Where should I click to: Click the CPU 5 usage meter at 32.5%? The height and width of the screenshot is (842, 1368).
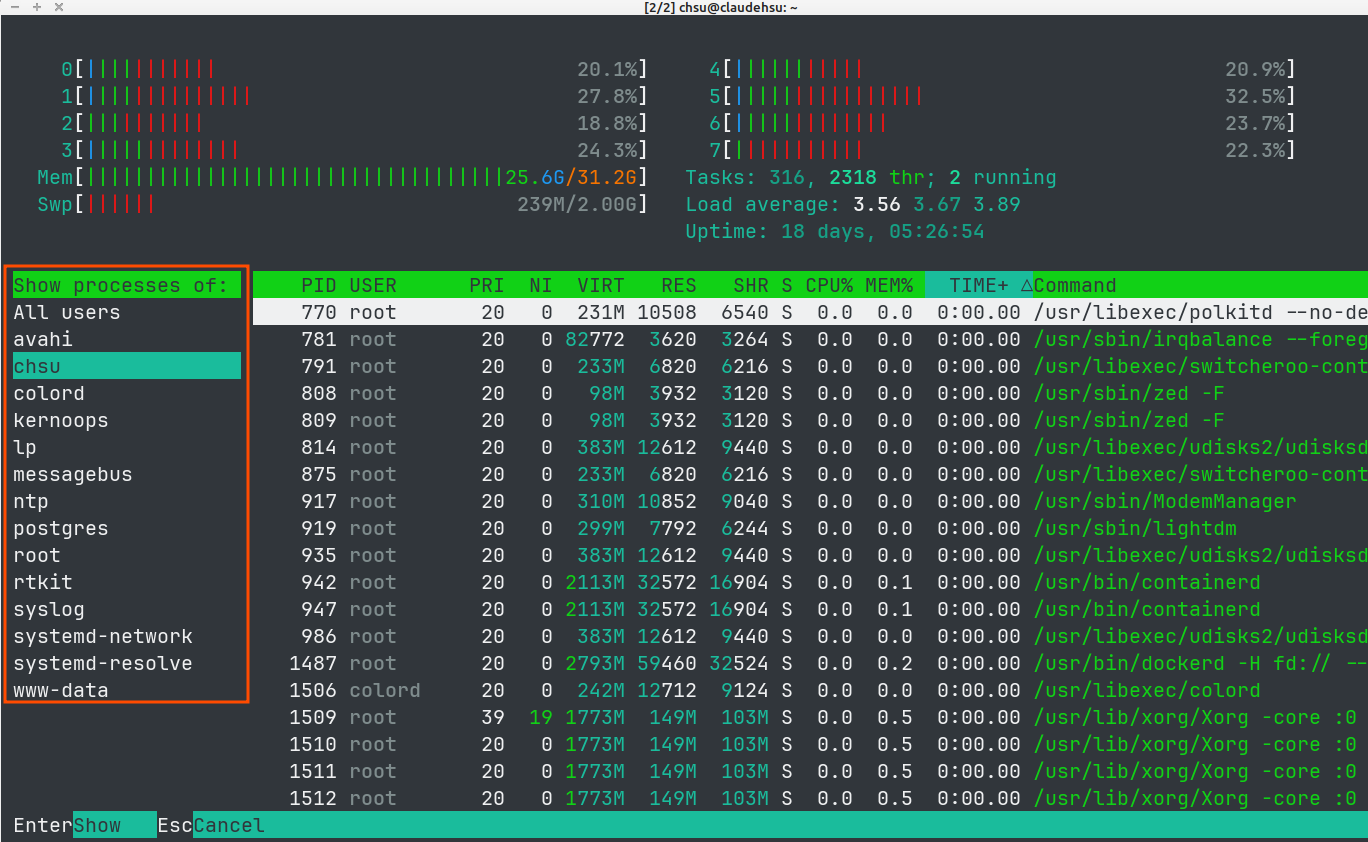point(1002,96)
